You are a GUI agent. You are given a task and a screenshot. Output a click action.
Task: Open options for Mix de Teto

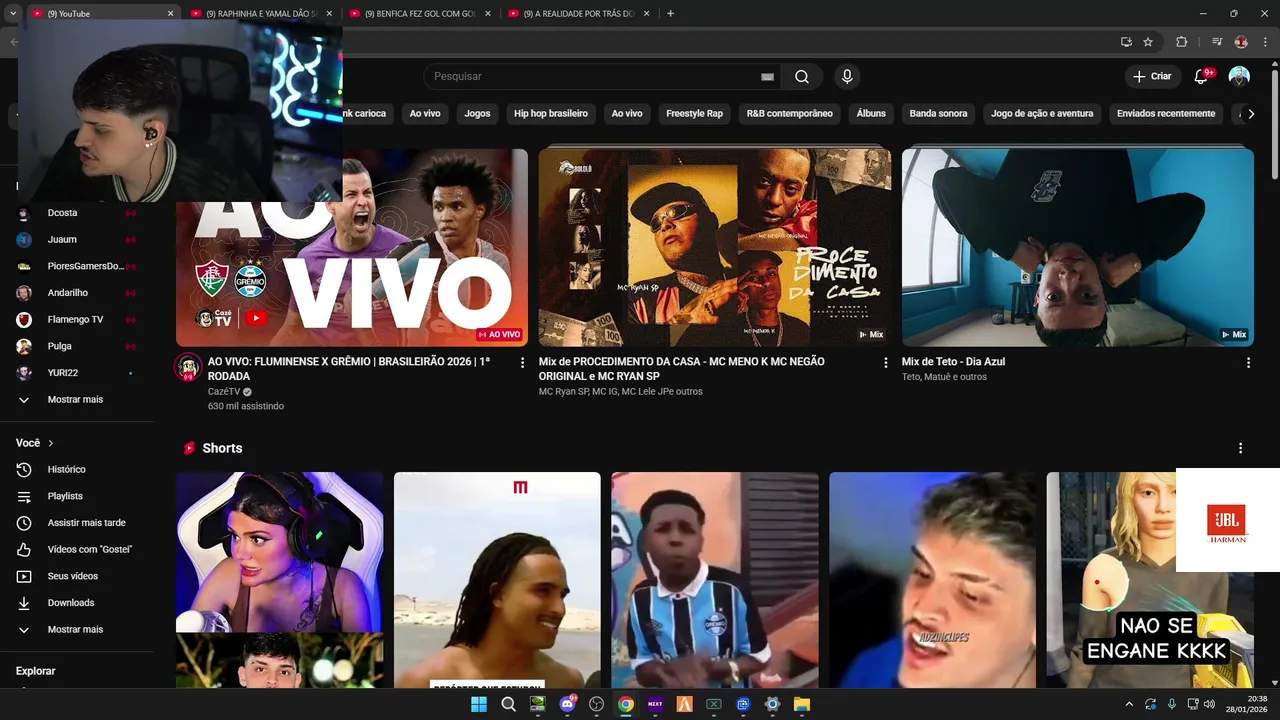pos(1248,363)
